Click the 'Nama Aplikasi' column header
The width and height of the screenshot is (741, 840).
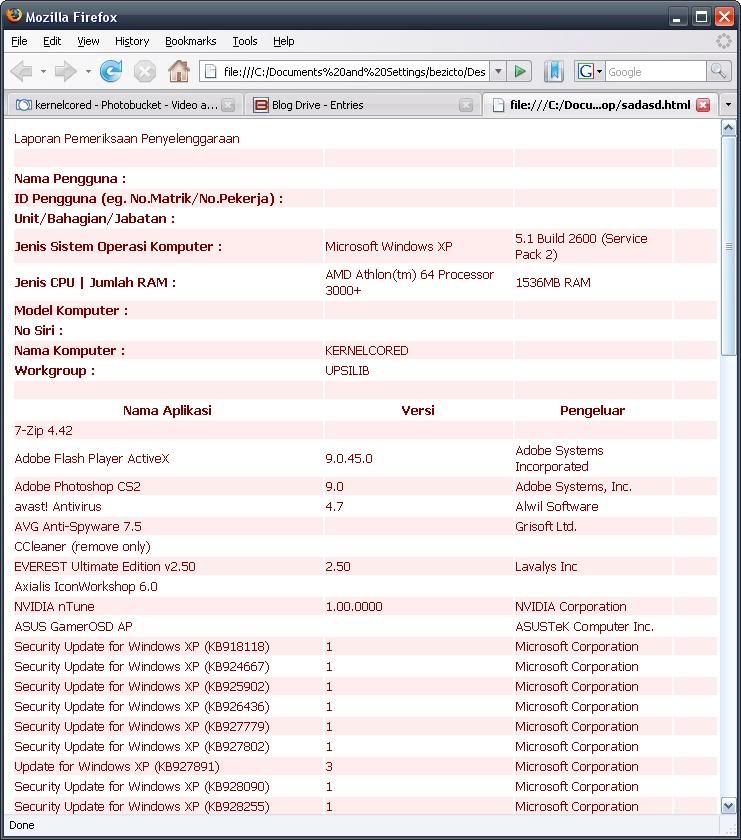[x=167, y=410]
